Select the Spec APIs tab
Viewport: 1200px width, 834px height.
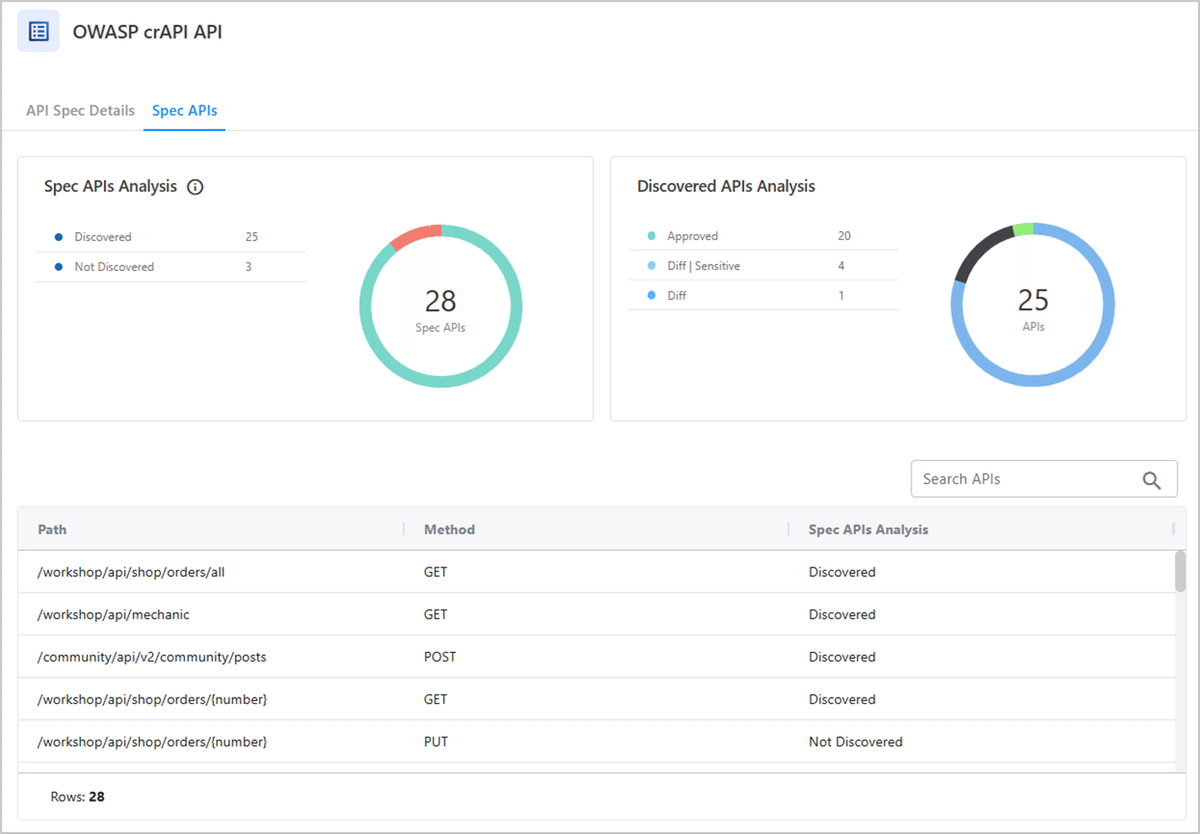click(x=184, y=110)
